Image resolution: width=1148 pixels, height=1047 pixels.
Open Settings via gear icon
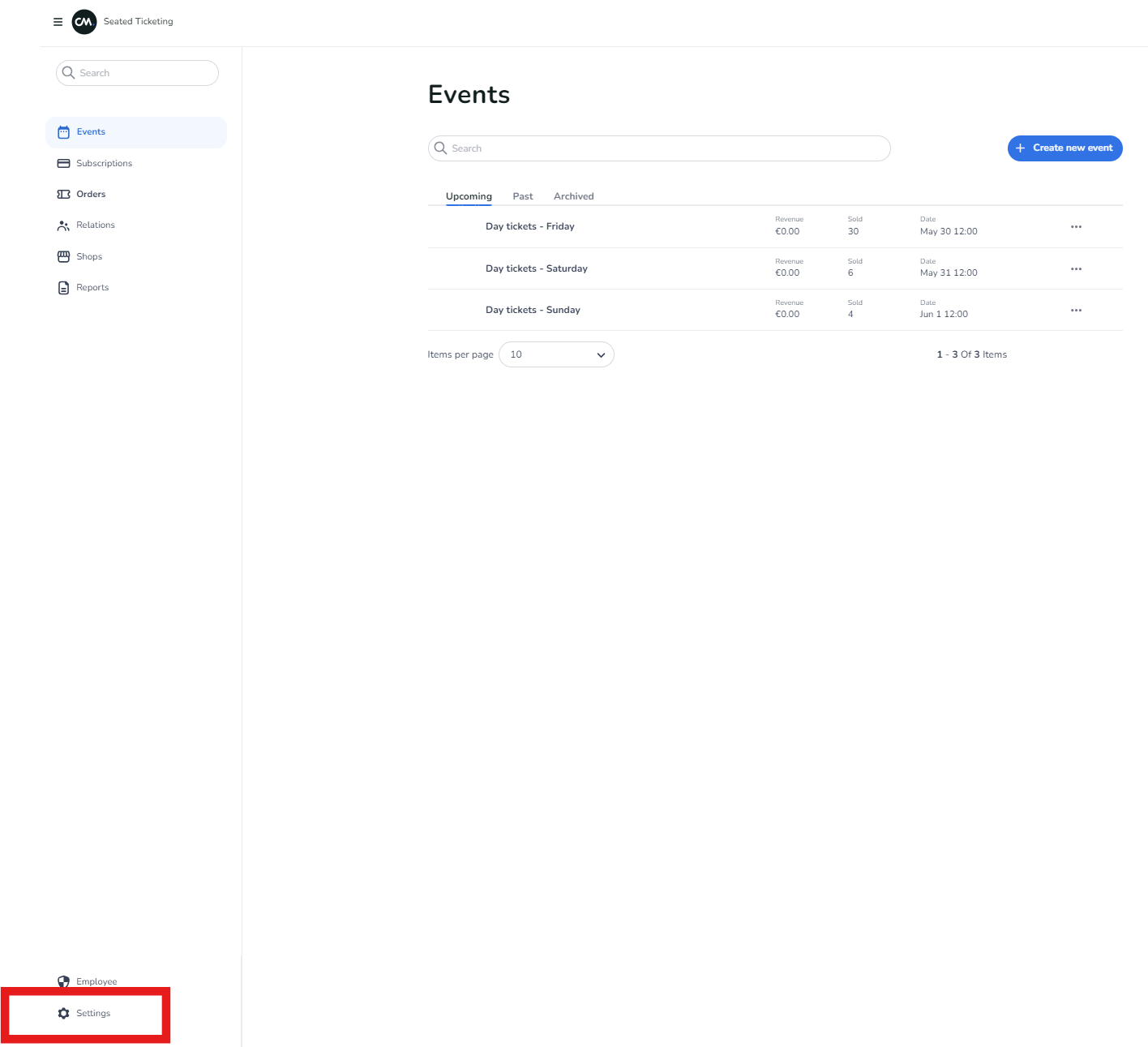point(64,1013)
